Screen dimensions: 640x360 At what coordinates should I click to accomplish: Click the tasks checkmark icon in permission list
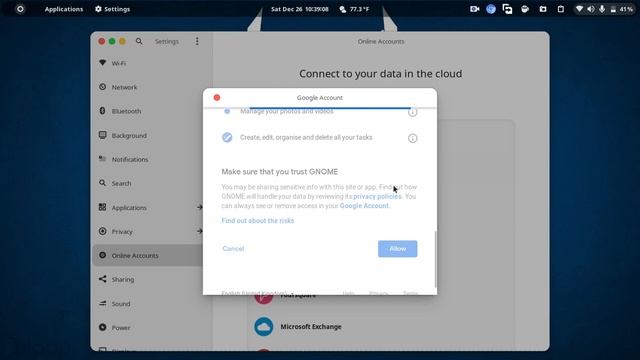227,137
